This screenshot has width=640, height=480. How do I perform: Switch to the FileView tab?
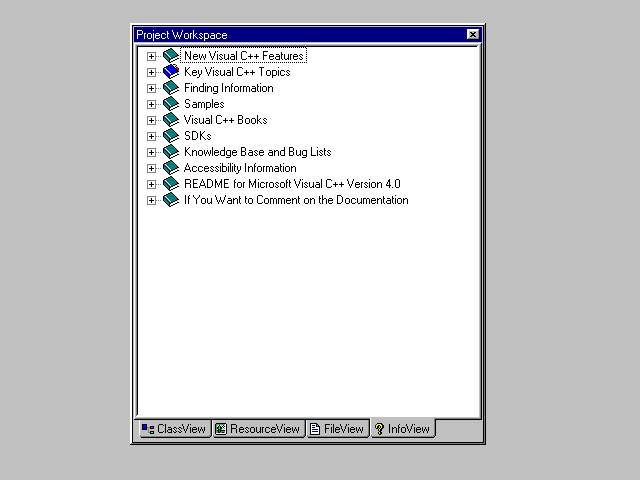pos(336,429)
